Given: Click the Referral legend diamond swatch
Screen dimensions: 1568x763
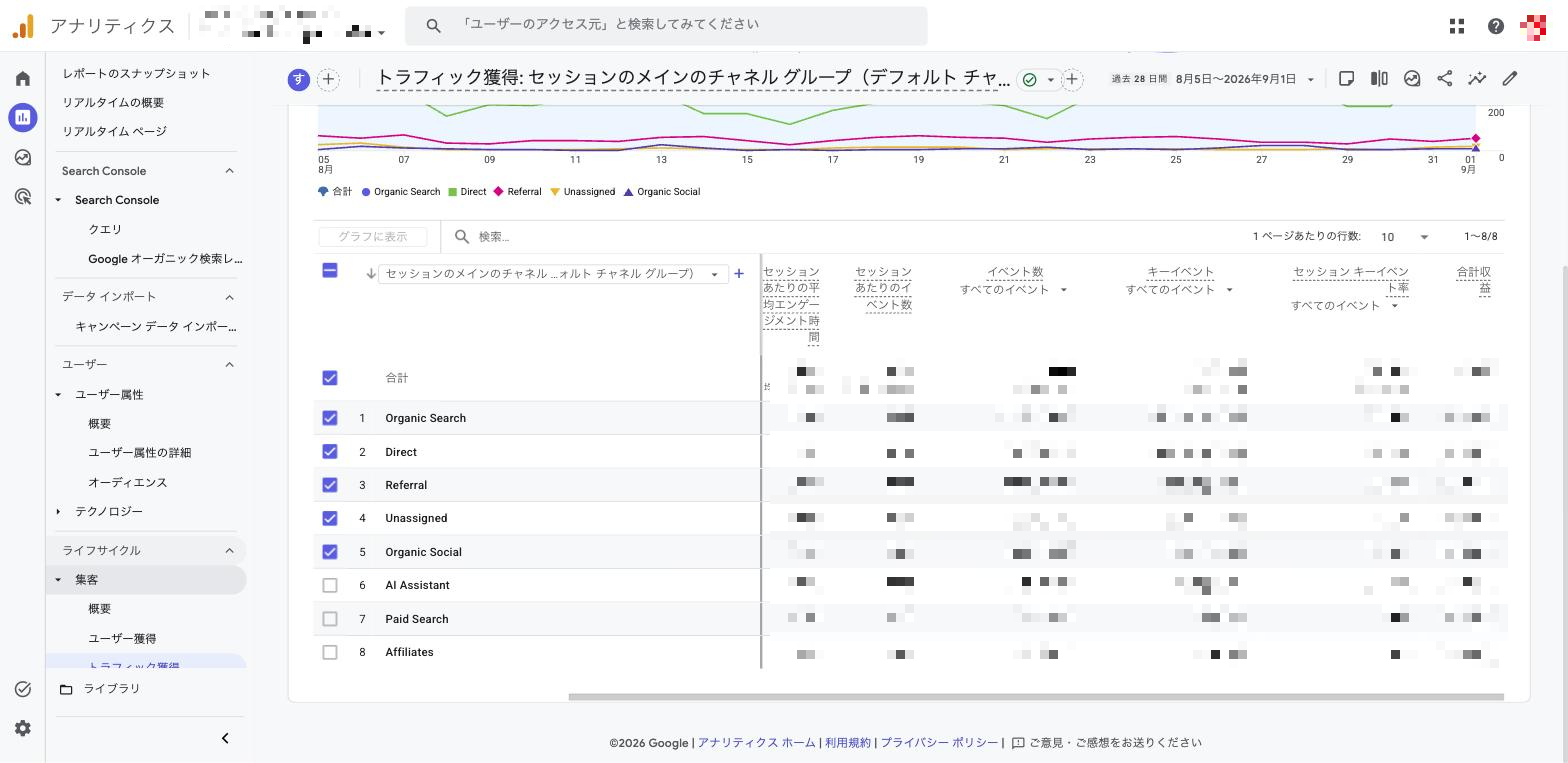Looking at the screenshot, I should point(498,191).
